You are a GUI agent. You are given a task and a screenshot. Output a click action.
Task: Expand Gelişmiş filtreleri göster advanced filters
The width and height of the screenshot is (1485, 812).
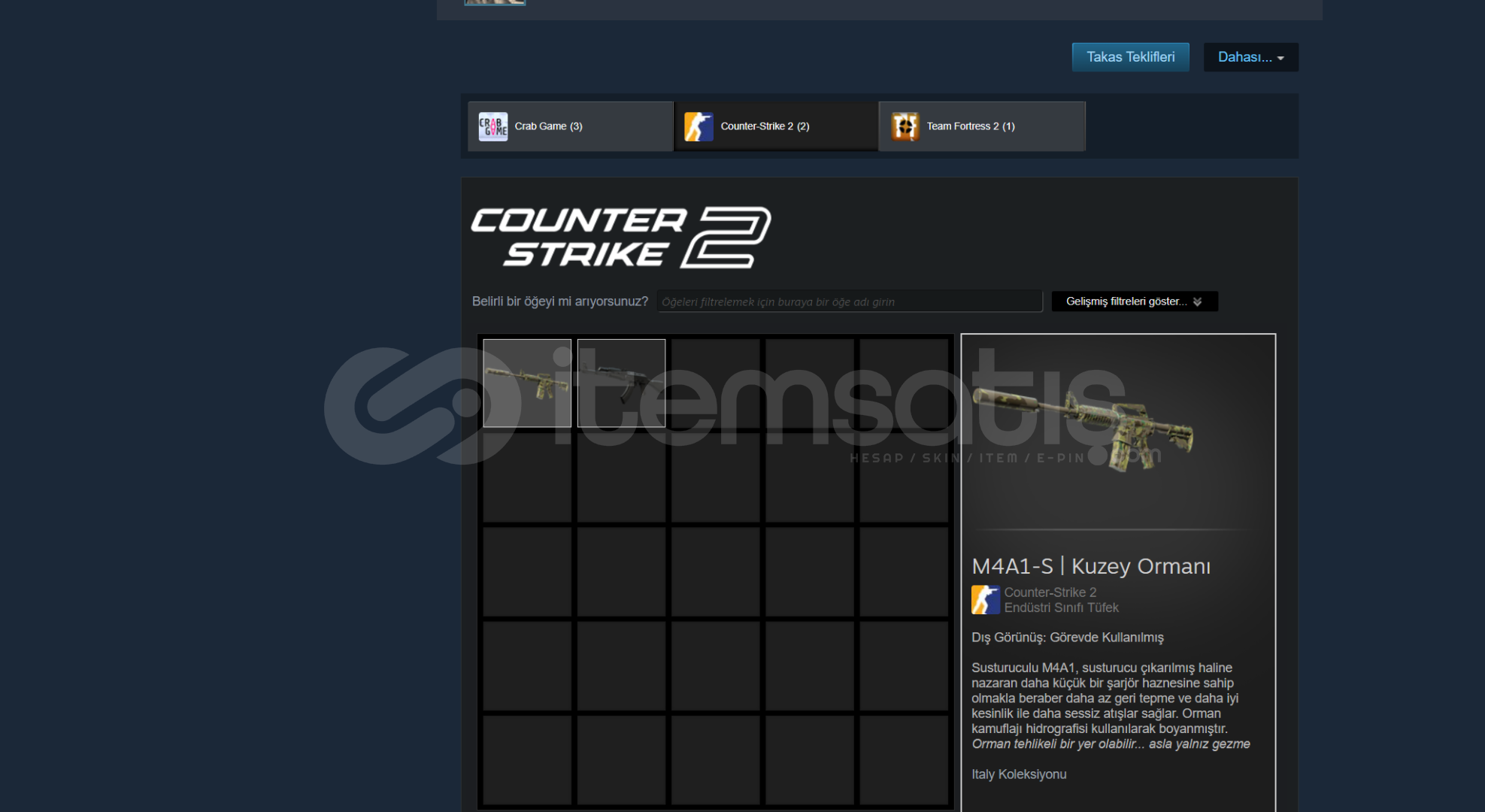pyautogui.click(x=1135, y=301)
